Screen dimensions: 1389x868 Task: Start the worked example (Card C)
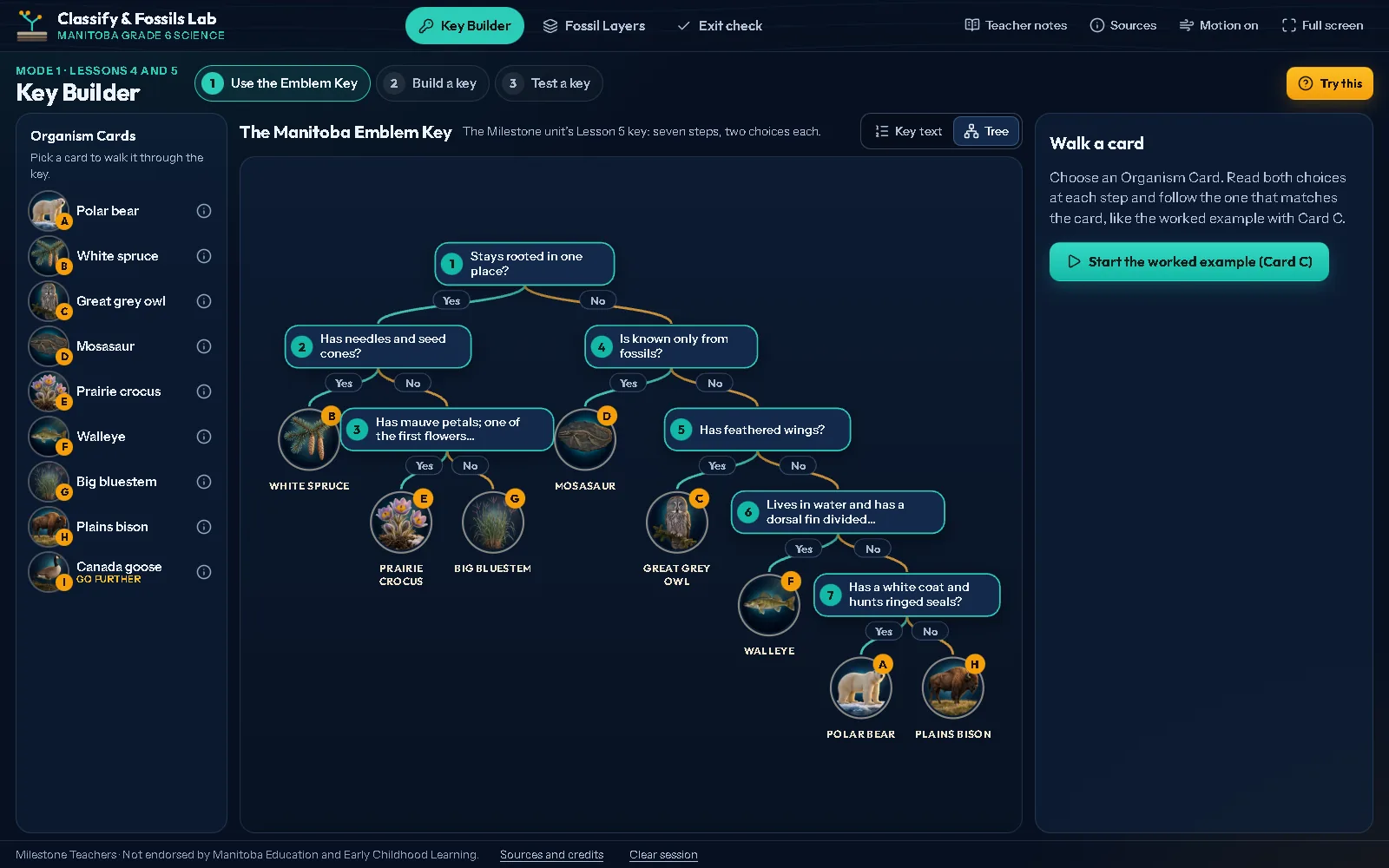click(x=1189, y=261)
